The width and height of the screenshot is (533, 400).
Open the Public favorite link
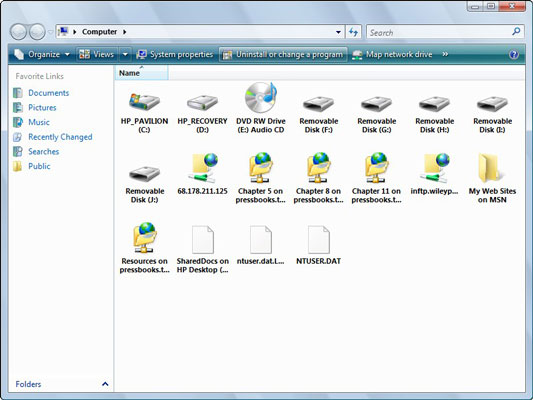point(39,166)
